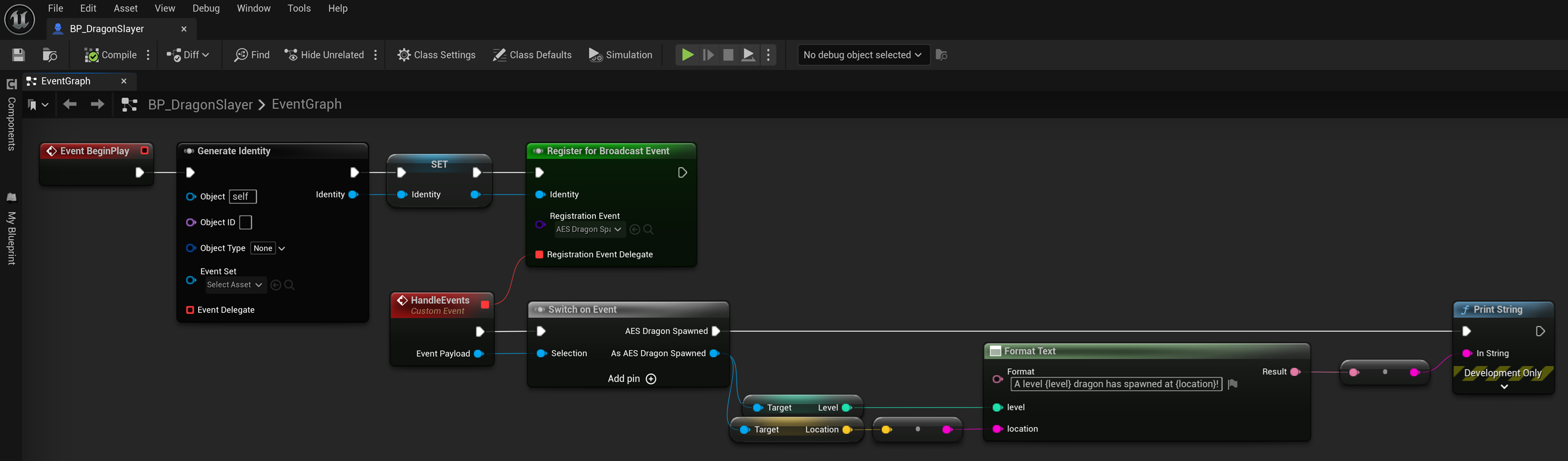Toggle the Hide Unrelated button
The width and height of the screenshot is (1568, 461).
click(324, 55)
